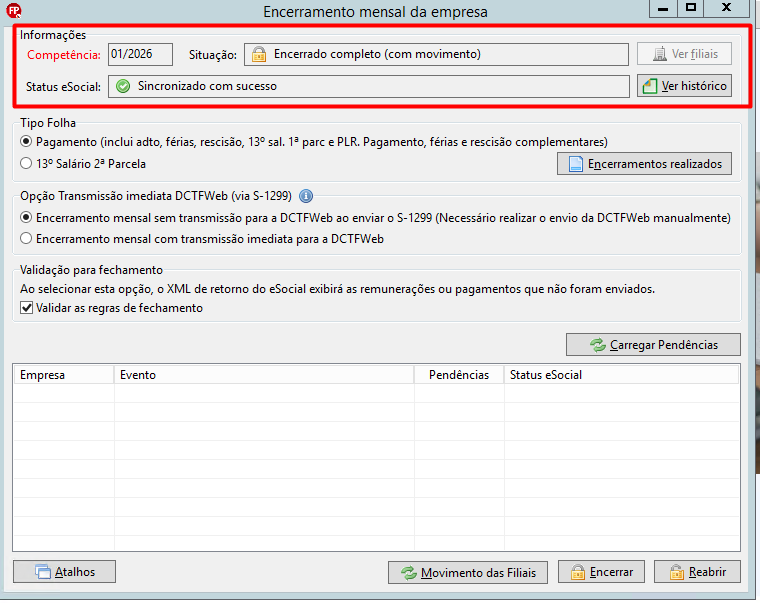Click Movimento das Filiais button
760x603 pixels.
(468, 572)
